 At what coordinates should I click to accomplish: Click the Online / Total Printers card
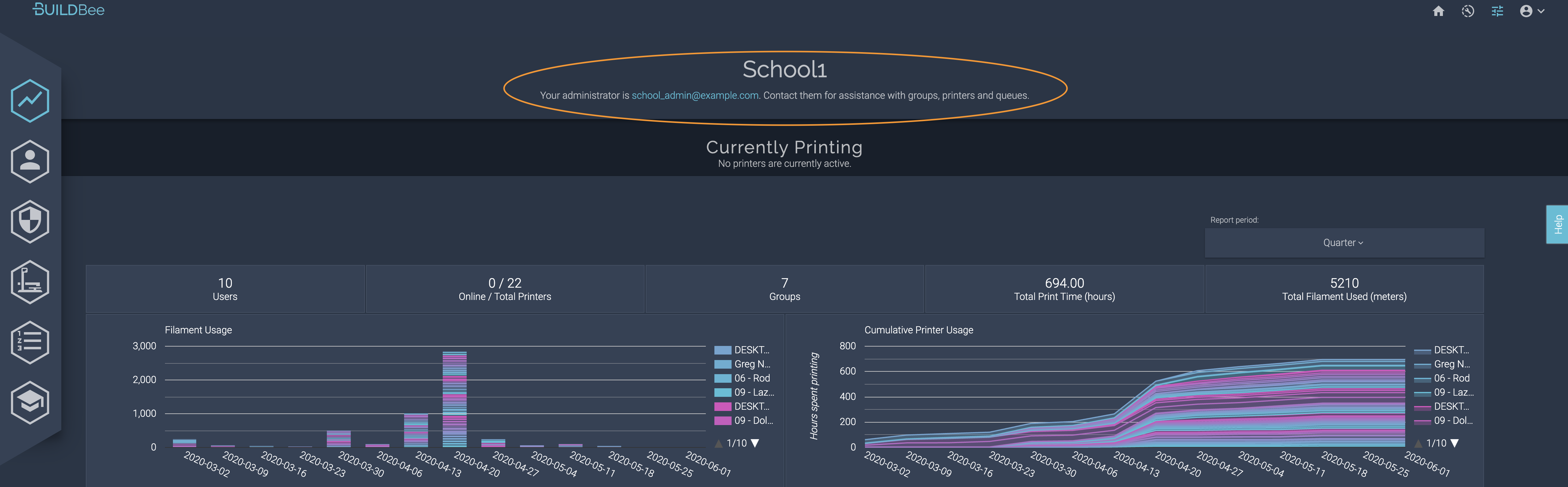pyautogui.click(x=505, y=289)
